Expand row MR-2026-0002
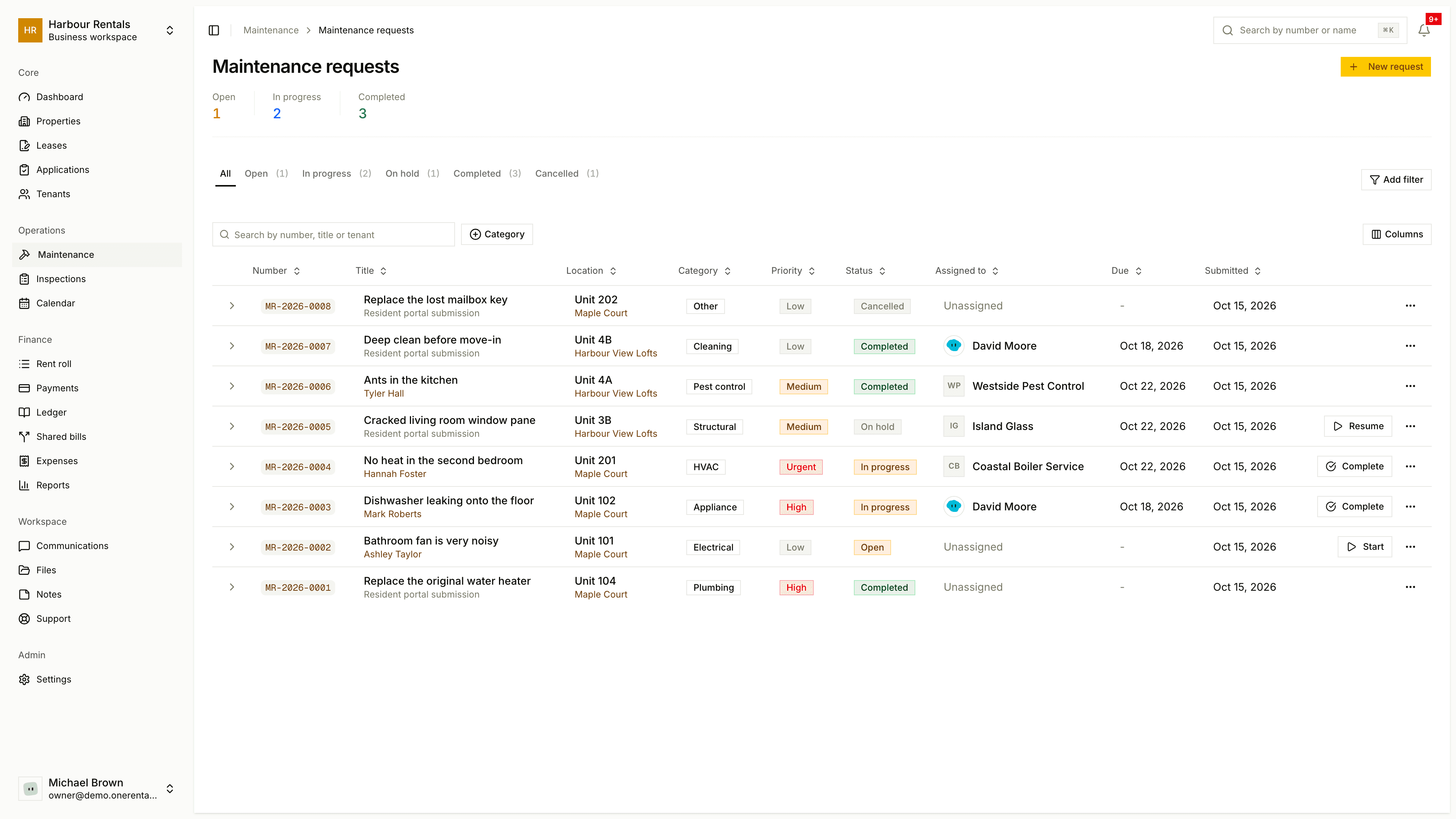 pos(232,546)
